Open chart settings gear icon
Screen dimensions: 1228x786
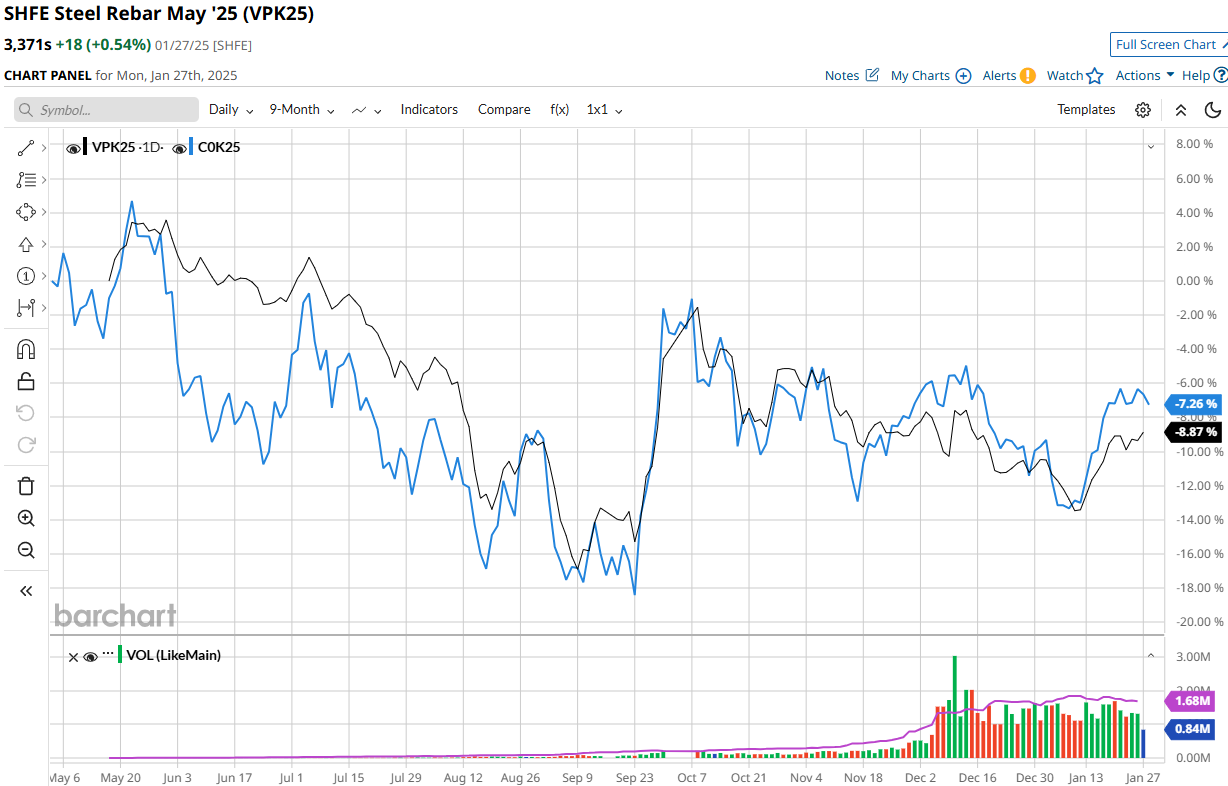1143,110
